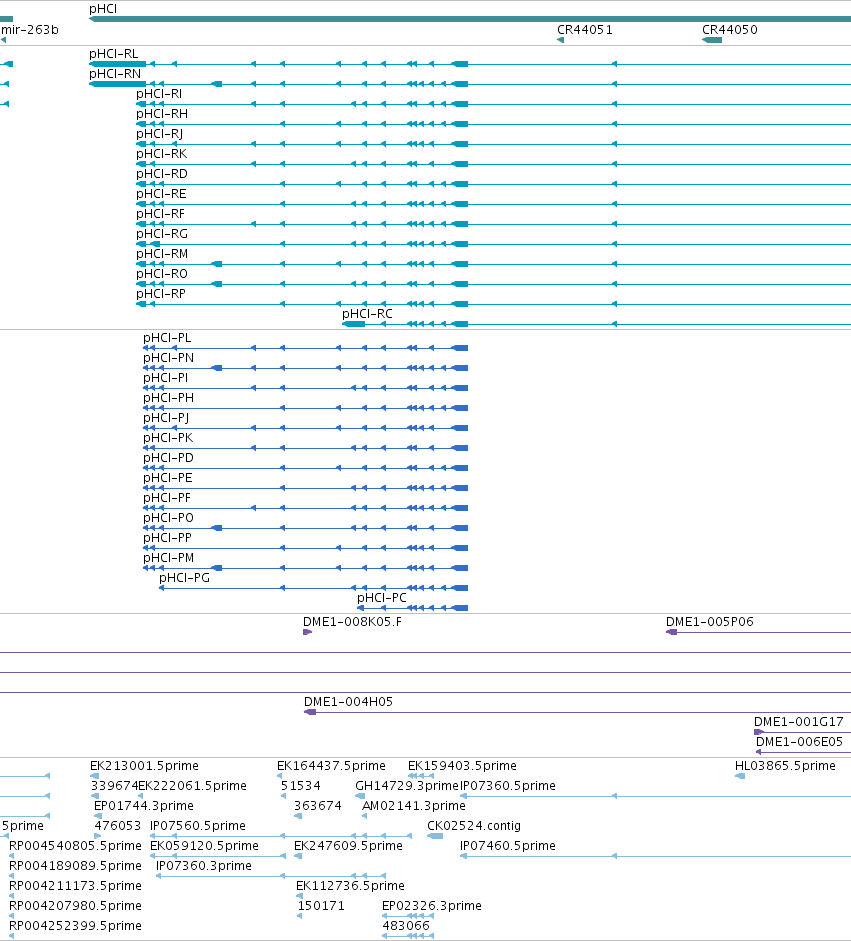Click the CK02524.contig label
Image resolution: width=851 pixels, height=941 pixels.
tap(474, 826)
